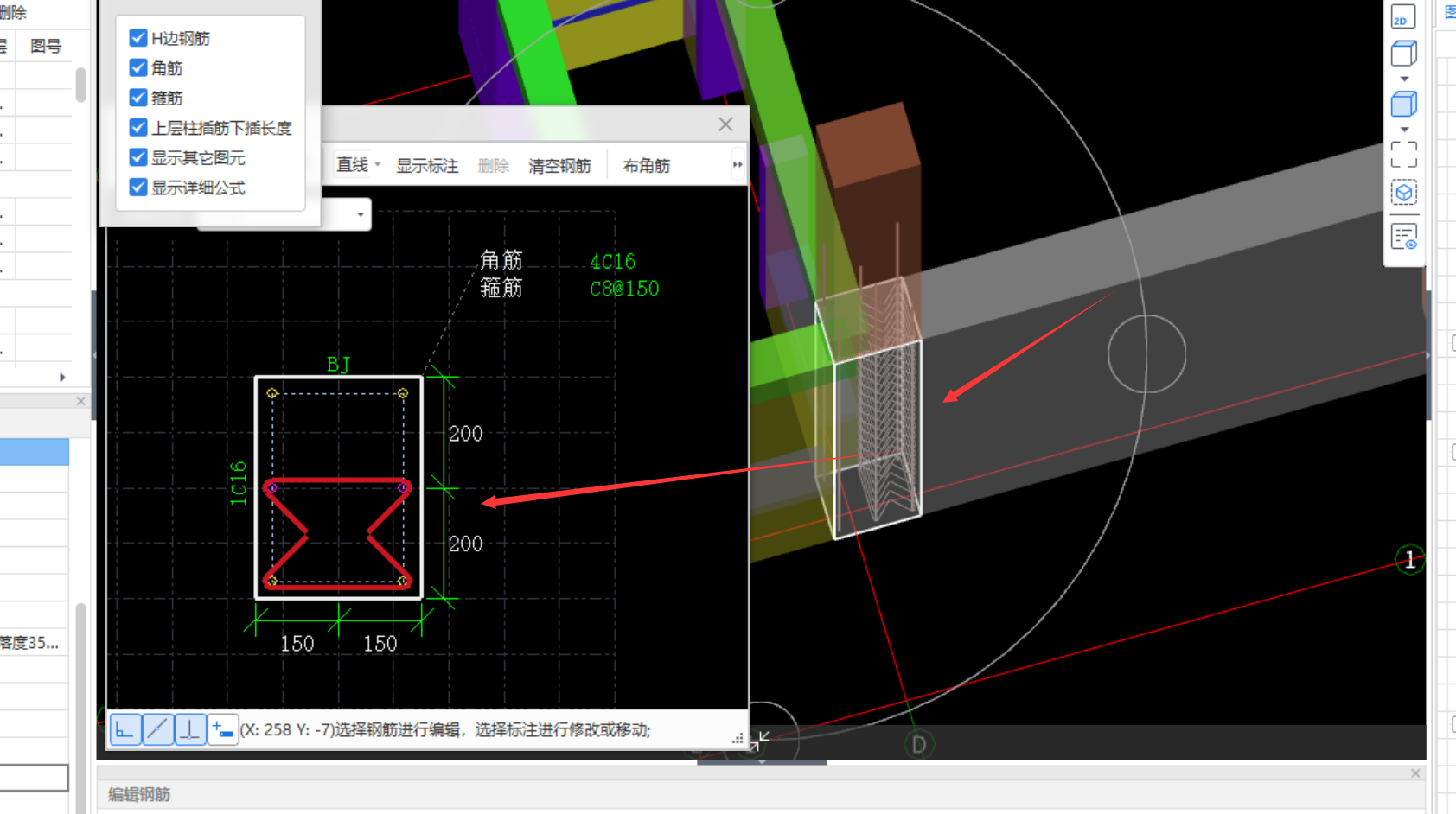1456x814 pixels.
Task: Click axis bubble labeled 1
Action: pos(1410,560)
